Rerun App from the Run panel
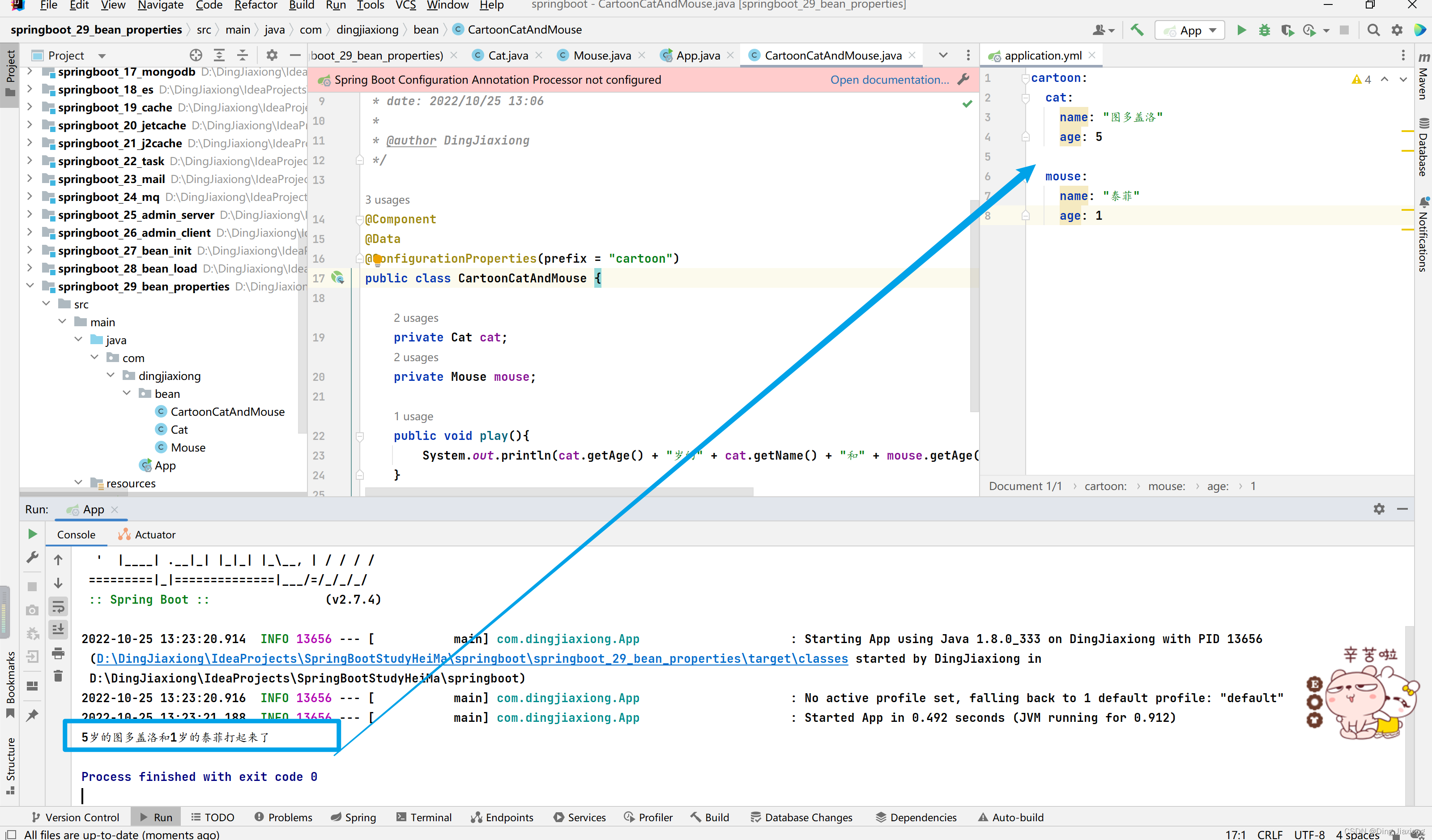This screenshot has height=840, width=1432. coord(32,533)
